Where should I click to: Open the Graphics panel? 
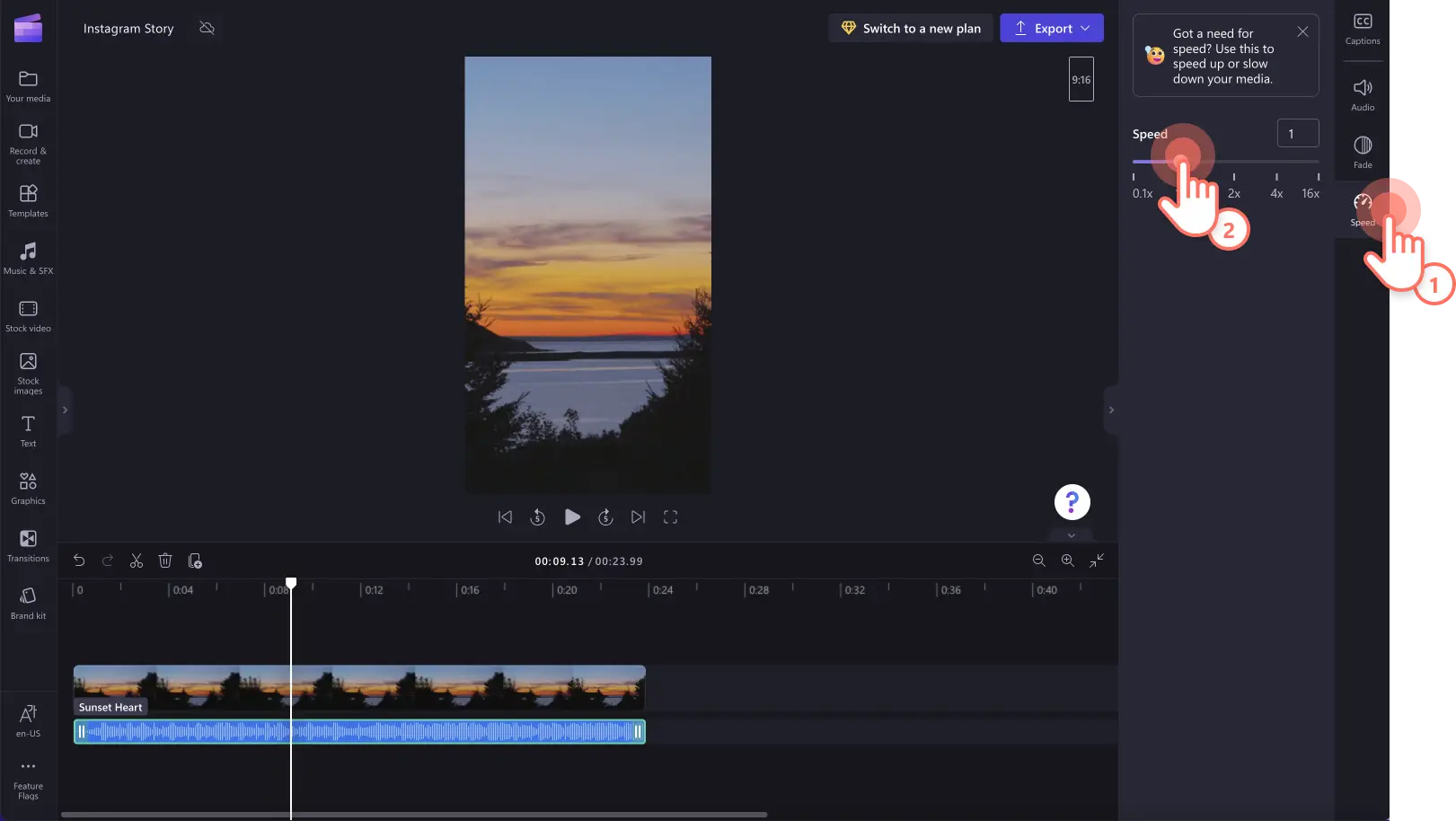(x=28, y=489)
